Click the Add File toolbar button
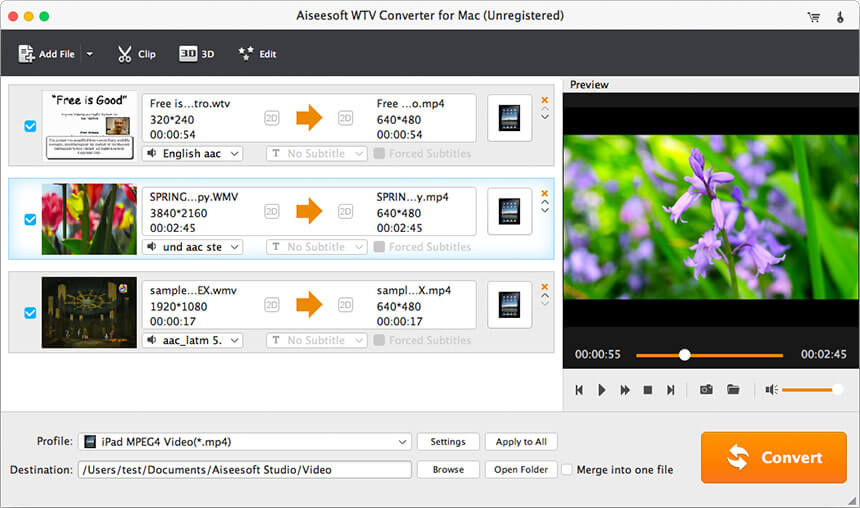 (47, 54)
